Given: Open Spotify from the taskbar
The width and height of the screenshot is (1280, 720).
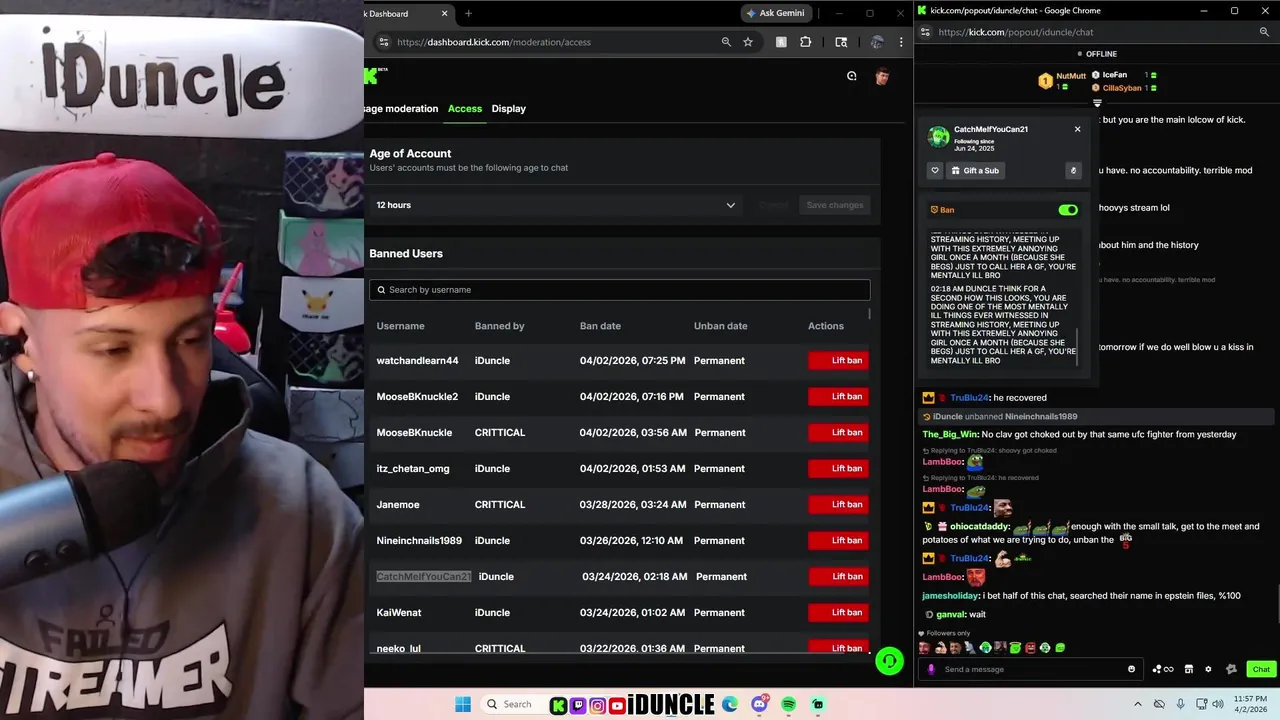Looking at the screenshot, I should [x=789, y=704].
